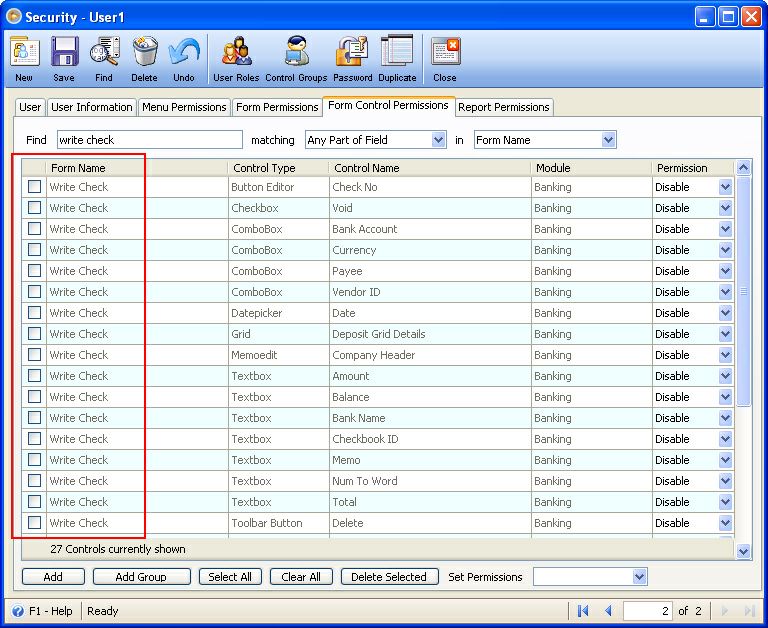The width and height of the screenshot is (768, 628).
Task: Switch to the User Information tab
Action: coord(92,107)
